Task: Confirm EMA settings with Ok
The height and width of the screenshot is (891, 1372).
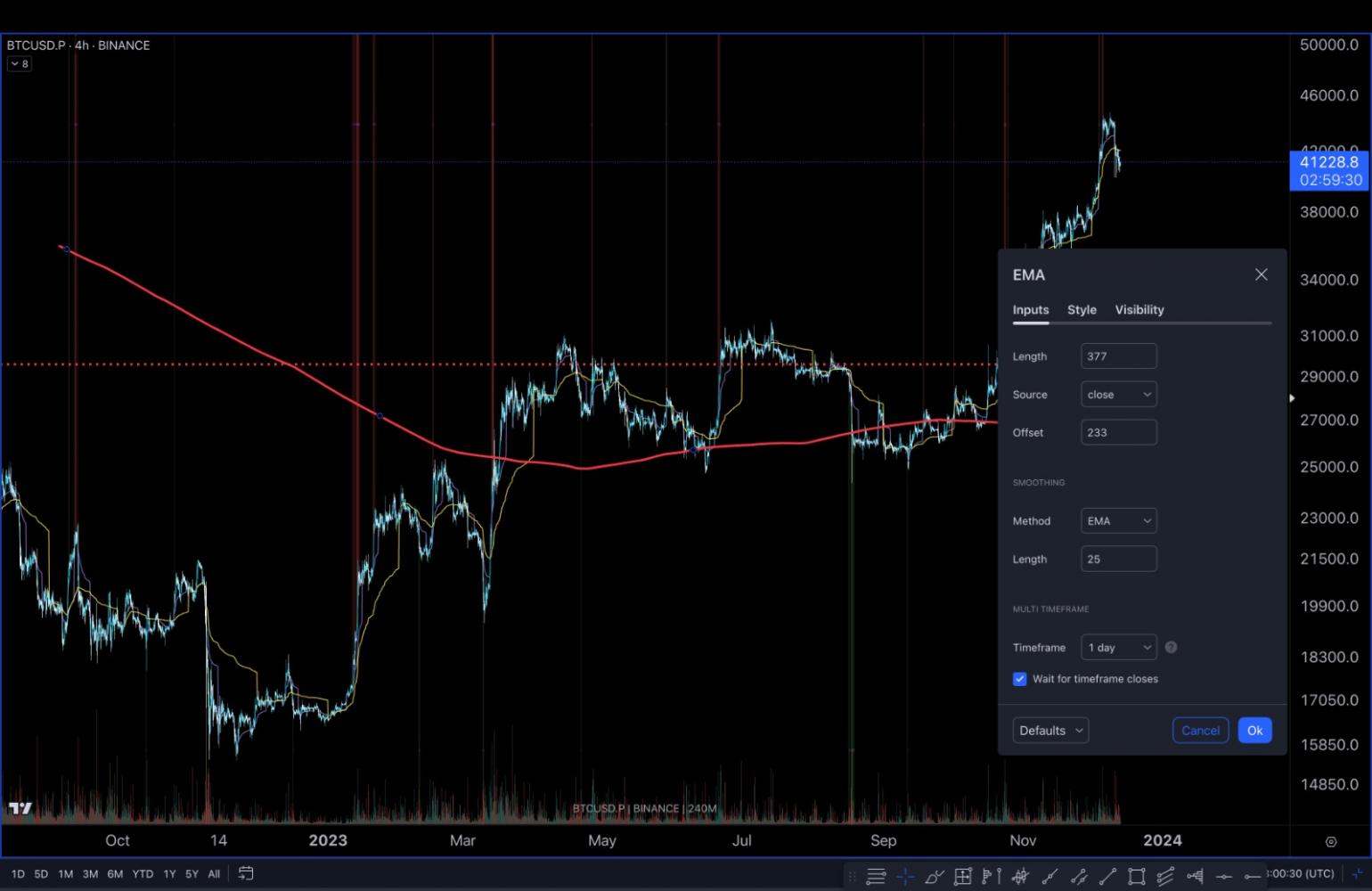Action: pyautogui.click(x=1254, y=731)
